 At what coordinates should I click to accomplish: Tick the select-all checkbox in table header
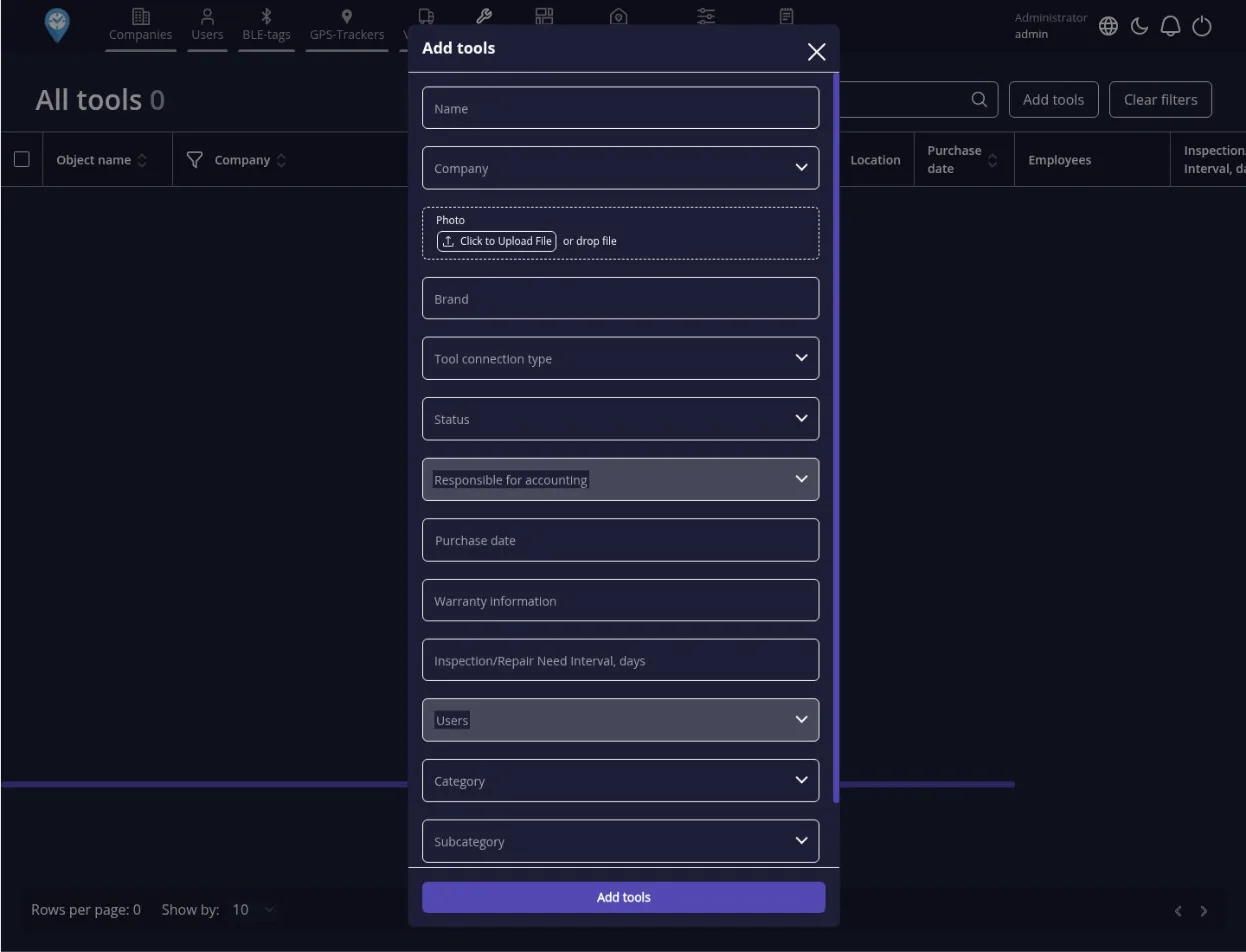tap(21, 159)
